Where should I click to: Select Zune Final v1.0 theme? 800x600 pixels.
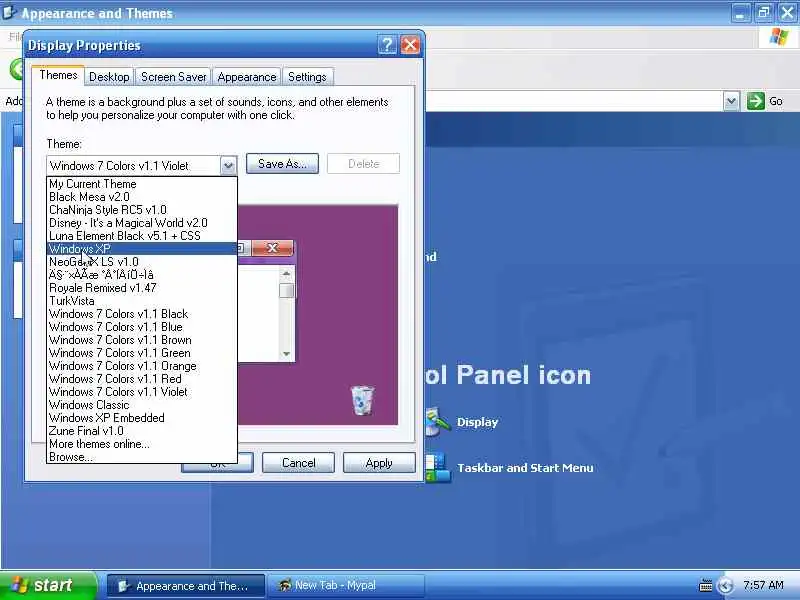[x=142, y=431]
